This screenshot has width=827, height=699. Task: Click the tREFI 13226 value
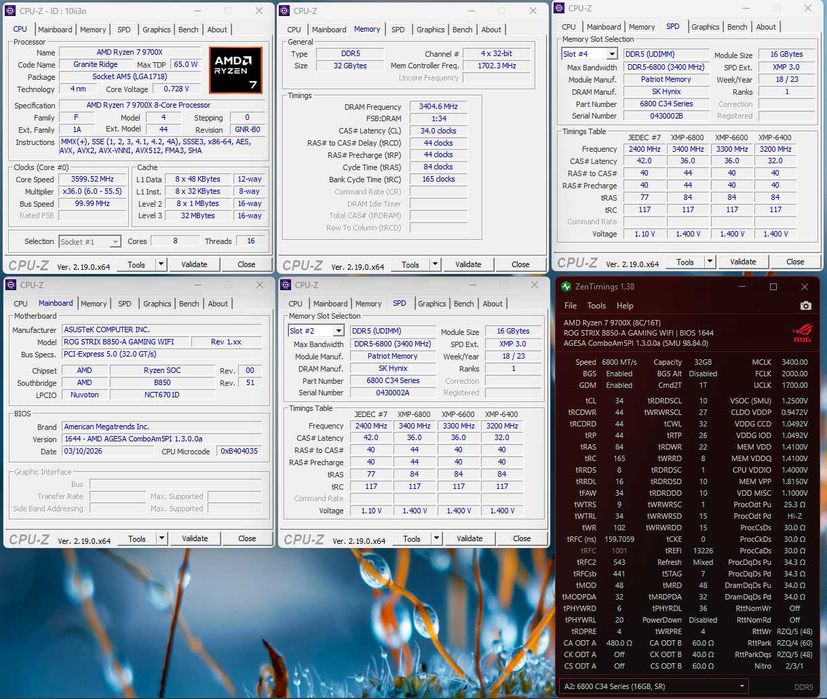(x=704, y=551)
